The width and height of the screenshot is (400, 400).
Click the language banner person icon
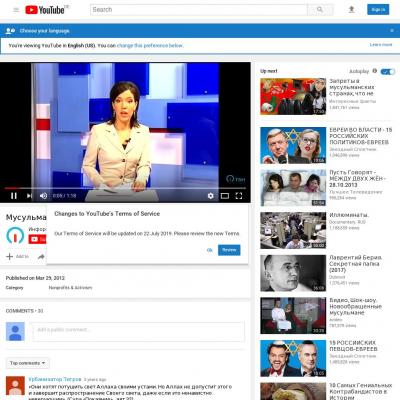tap(10, 31)
